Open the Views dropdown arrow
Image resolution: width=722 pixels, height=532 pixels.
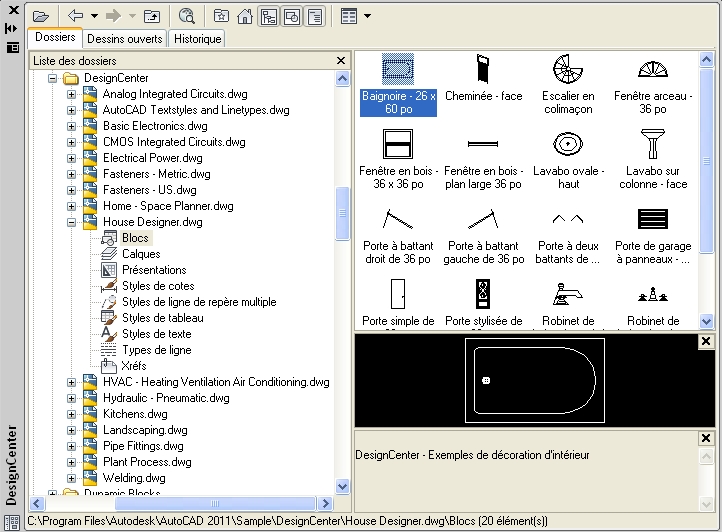coord(367,16)
